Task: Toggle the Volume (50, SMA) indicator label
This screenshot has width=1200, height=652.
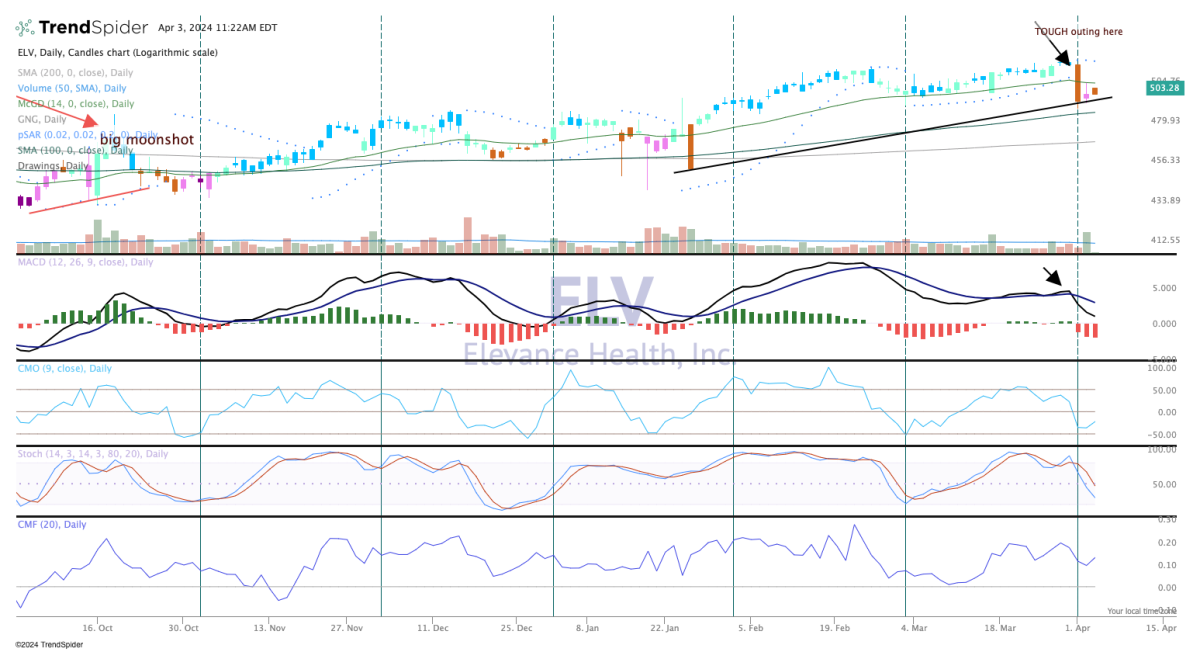Action: point(72,88)
